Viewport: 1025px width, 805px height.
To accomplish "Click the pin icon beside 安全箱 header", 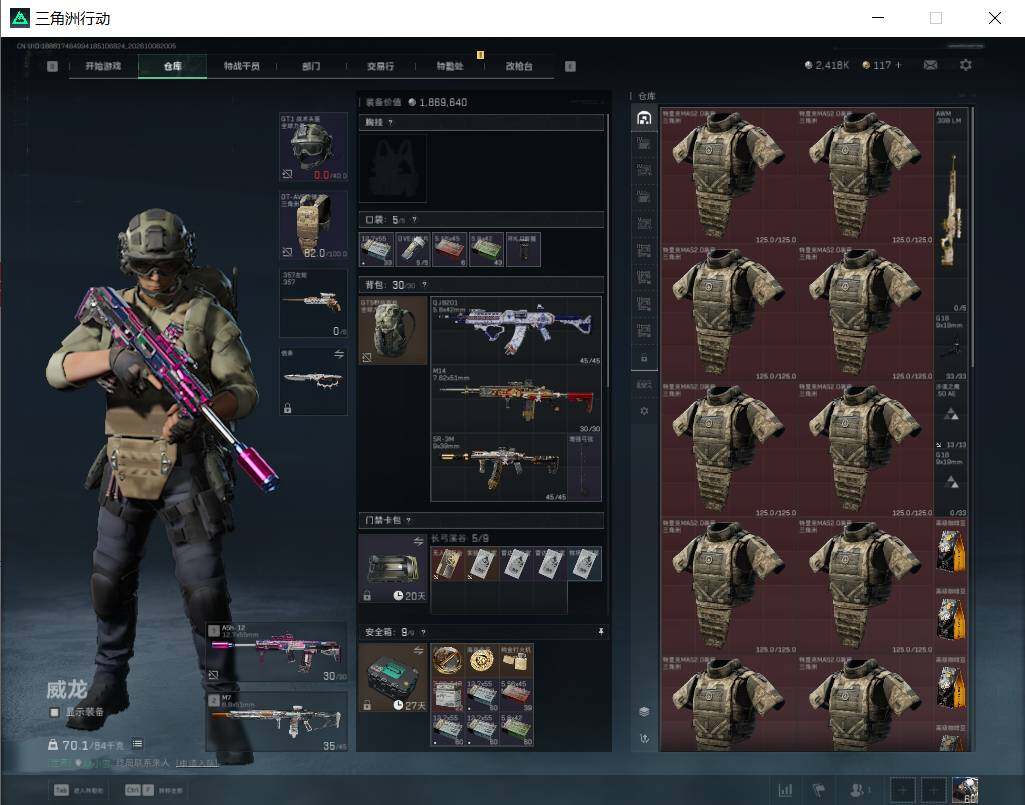I will 601,632.
